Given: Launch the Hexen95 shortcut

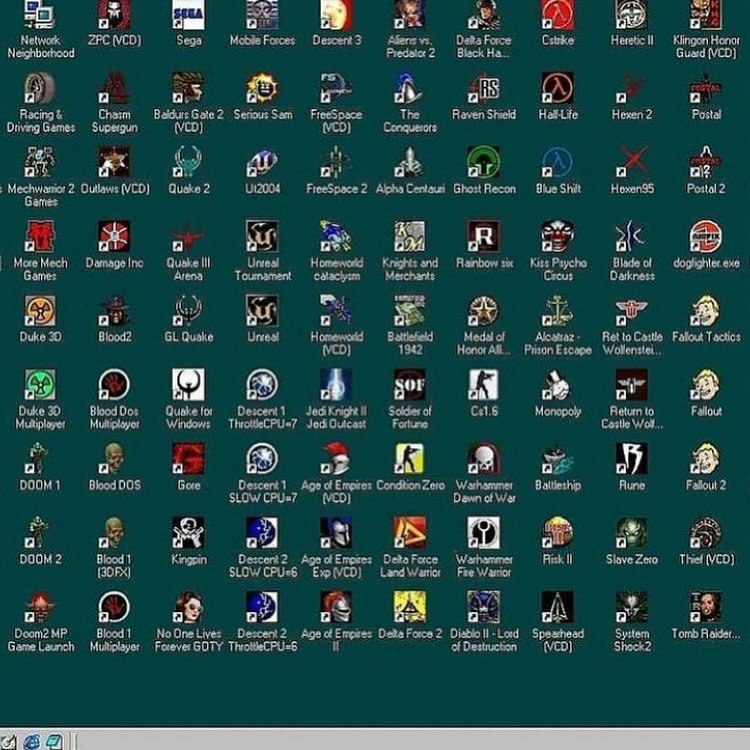Looking at the screenshot, I should 631,163.
